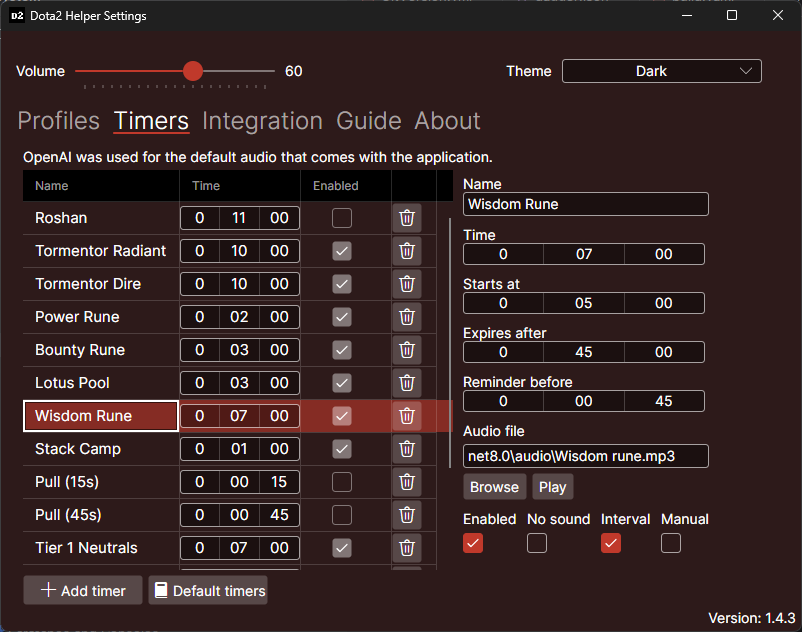Delete the Roshan timer
Image resolution: width=802 pixels, height=632 pixels.
(x=407, y=217)
